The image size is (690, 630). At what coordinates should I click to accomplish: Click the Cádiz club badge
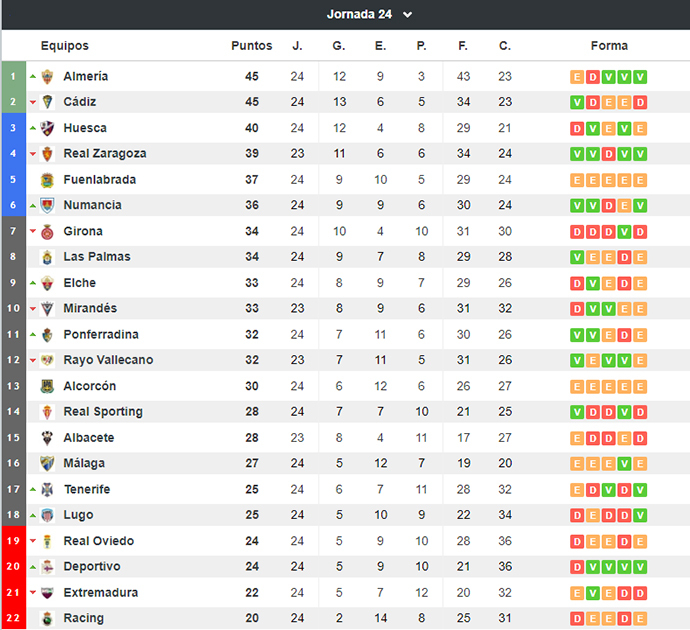pyautogui.click(x=47, y=102)
